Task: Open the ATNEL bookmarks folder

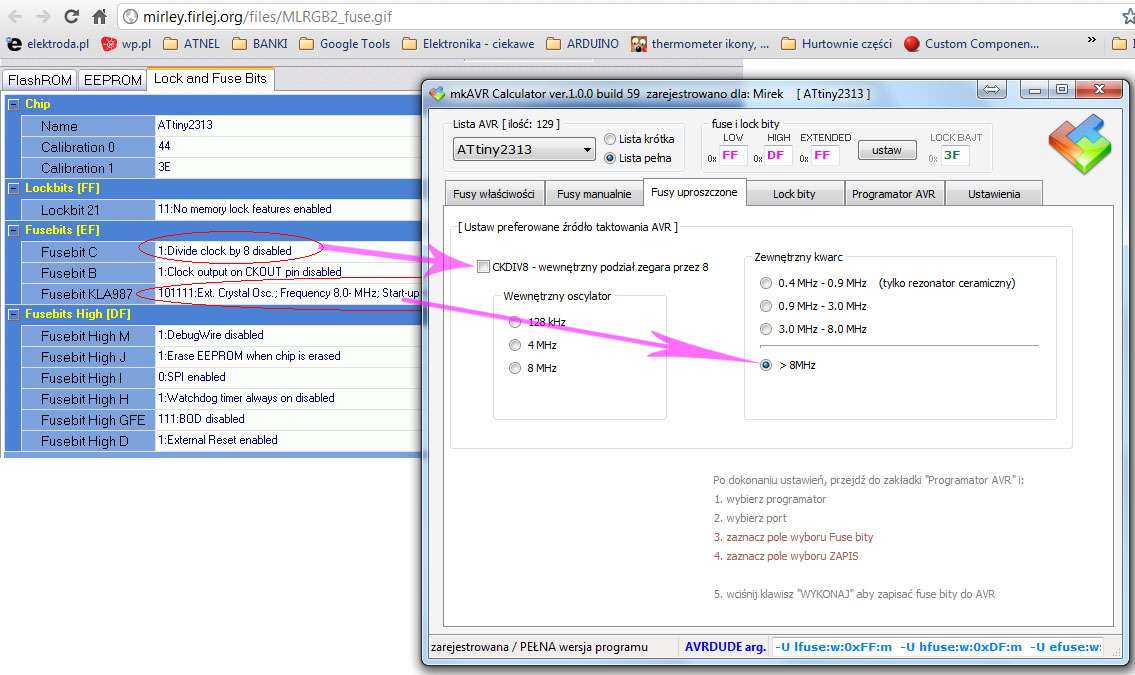Action: click(x=191, y=44)
